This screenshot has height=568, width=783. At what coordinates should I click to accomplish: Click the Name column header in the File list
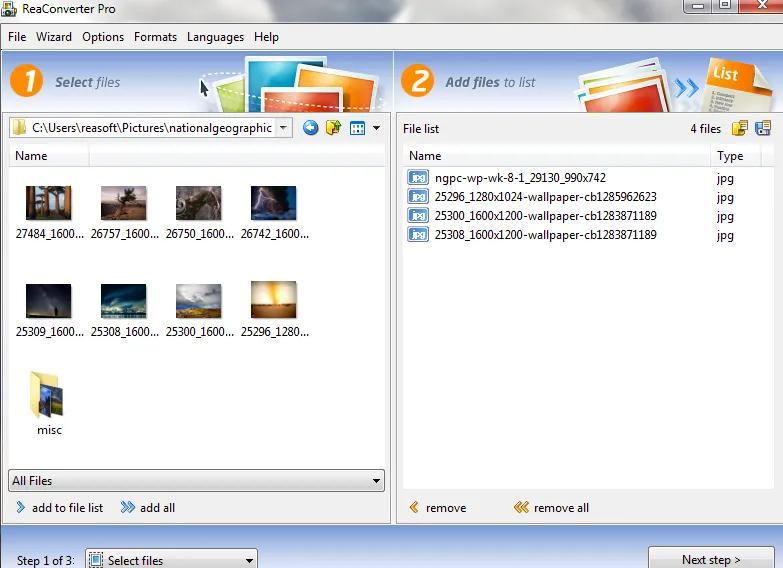pyautogui.click(x=556, y=156)
